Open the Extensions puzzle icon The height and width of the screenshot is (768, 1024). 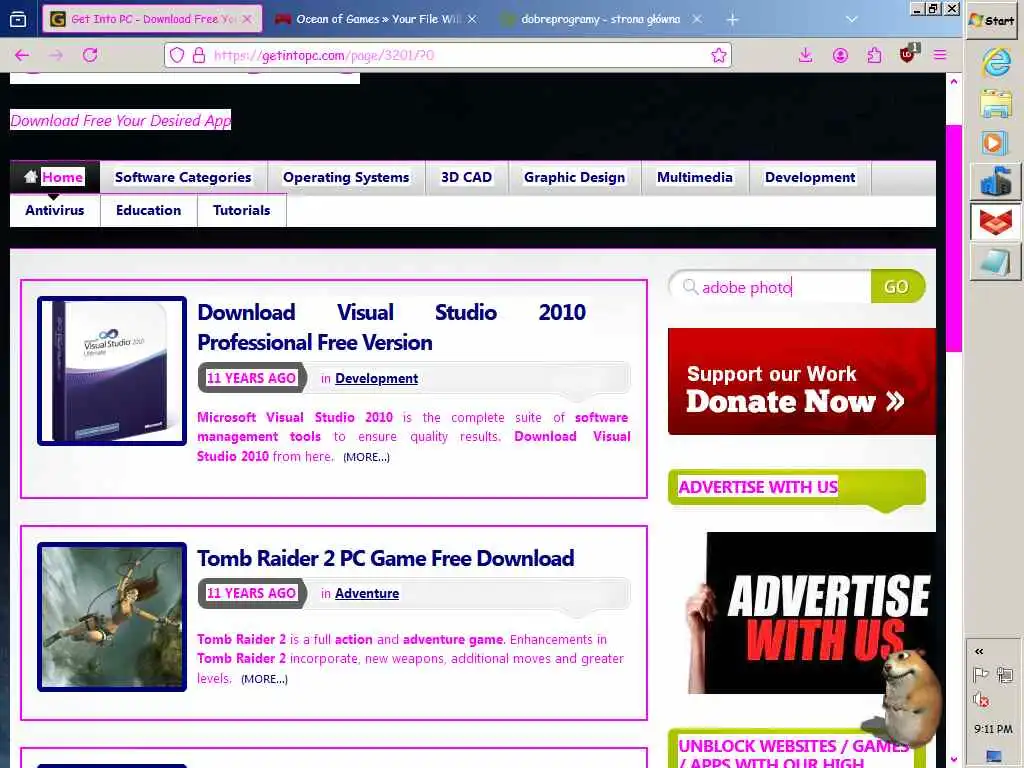click(874, 56)
